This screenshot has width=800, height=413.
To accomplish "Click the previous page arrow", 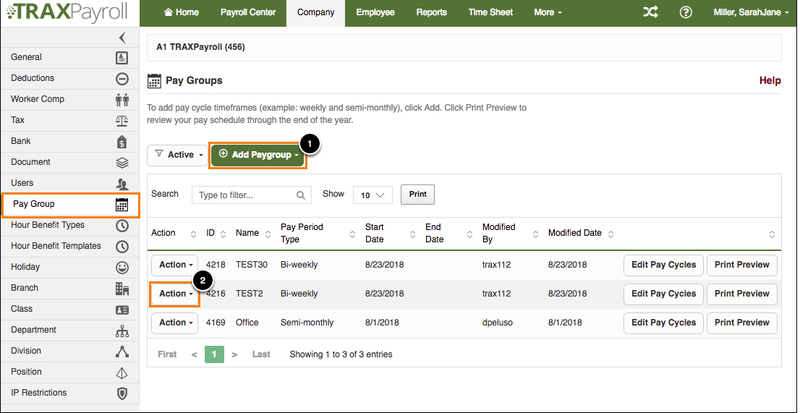I will point(194,354).
